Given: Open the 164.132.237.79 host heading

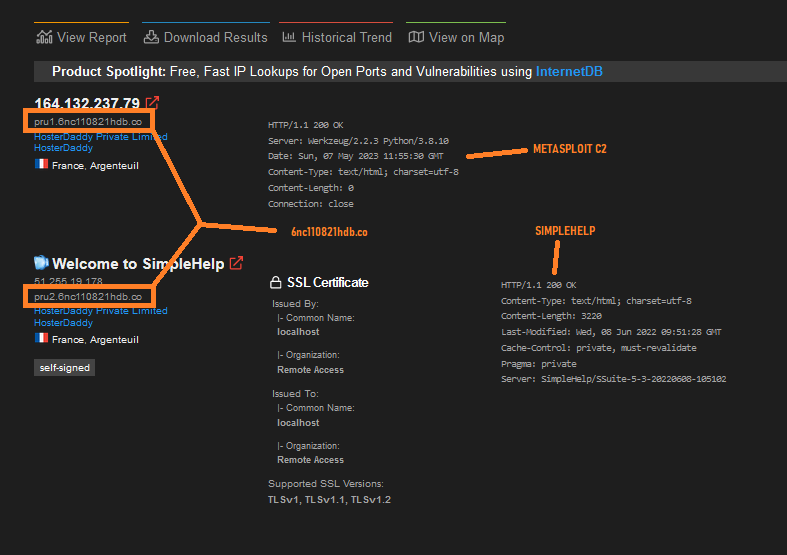Looking at the screenshot, I should tap(87, 103).
